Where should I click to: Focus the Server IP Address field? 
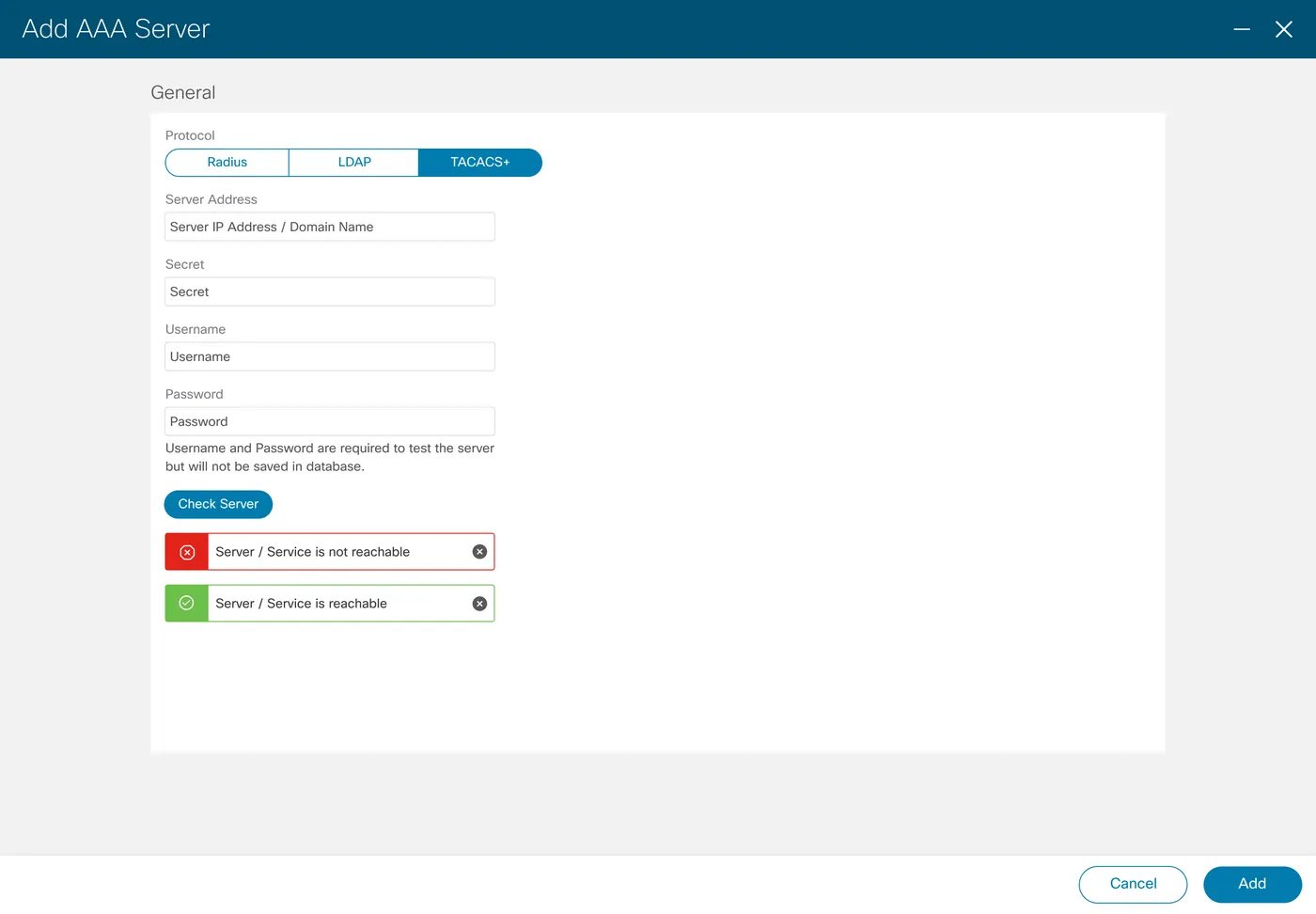coord(330,227)
